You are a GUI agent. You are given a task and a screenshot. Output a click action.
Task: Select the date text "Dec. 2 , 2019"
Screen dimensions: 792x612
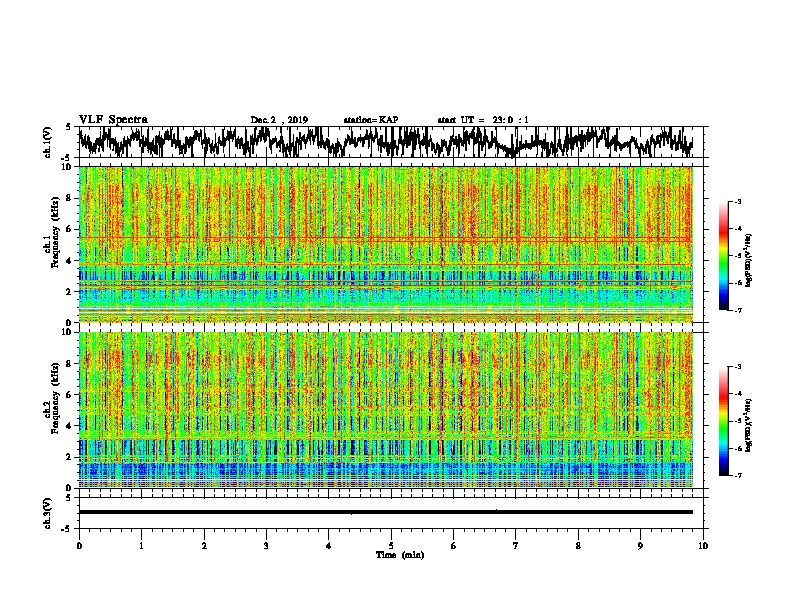tap(279, 120)
